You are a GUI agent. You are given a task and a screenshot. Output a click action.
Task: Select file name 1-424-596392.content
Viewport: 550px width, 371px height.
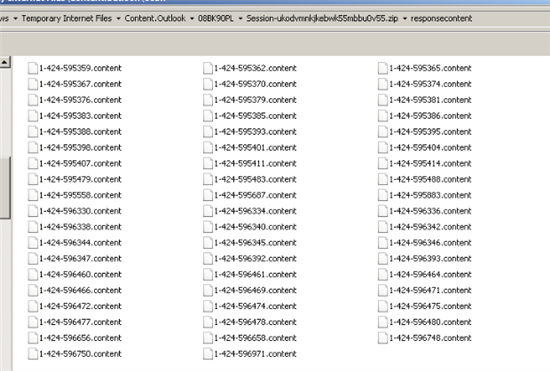[255, 258]
